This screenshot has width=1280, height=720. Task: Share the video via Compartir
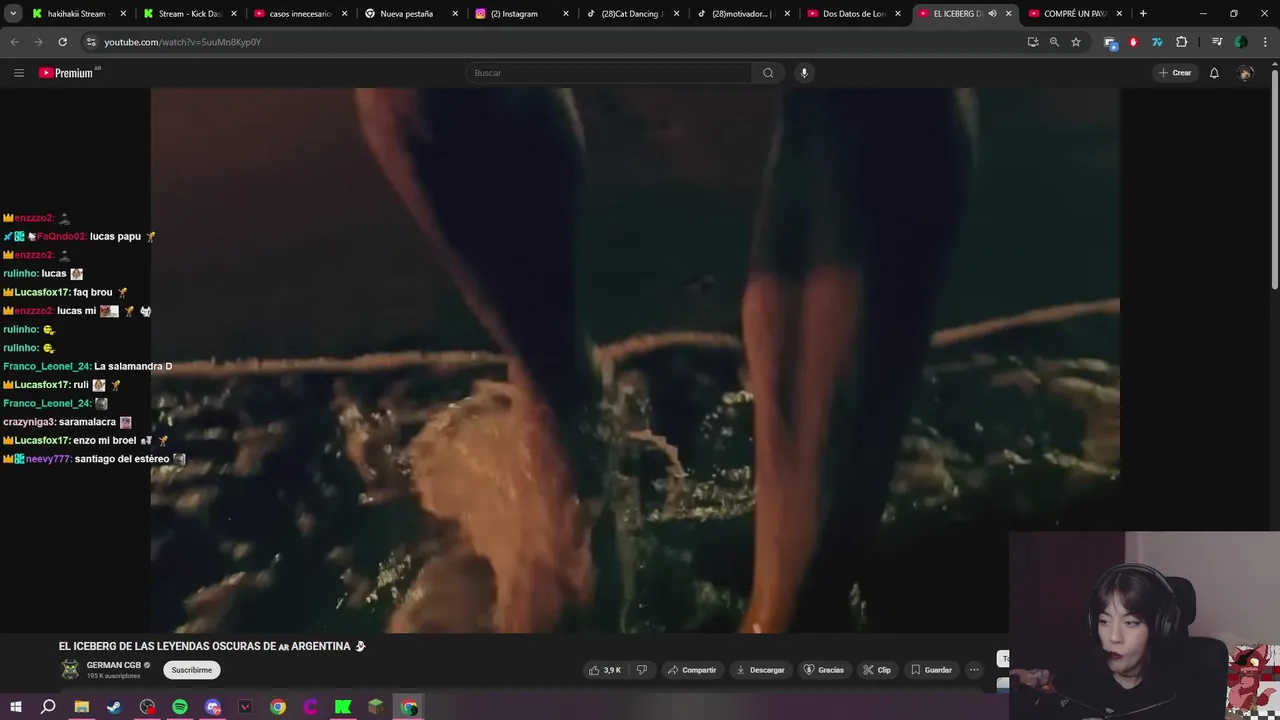(692, 670)
